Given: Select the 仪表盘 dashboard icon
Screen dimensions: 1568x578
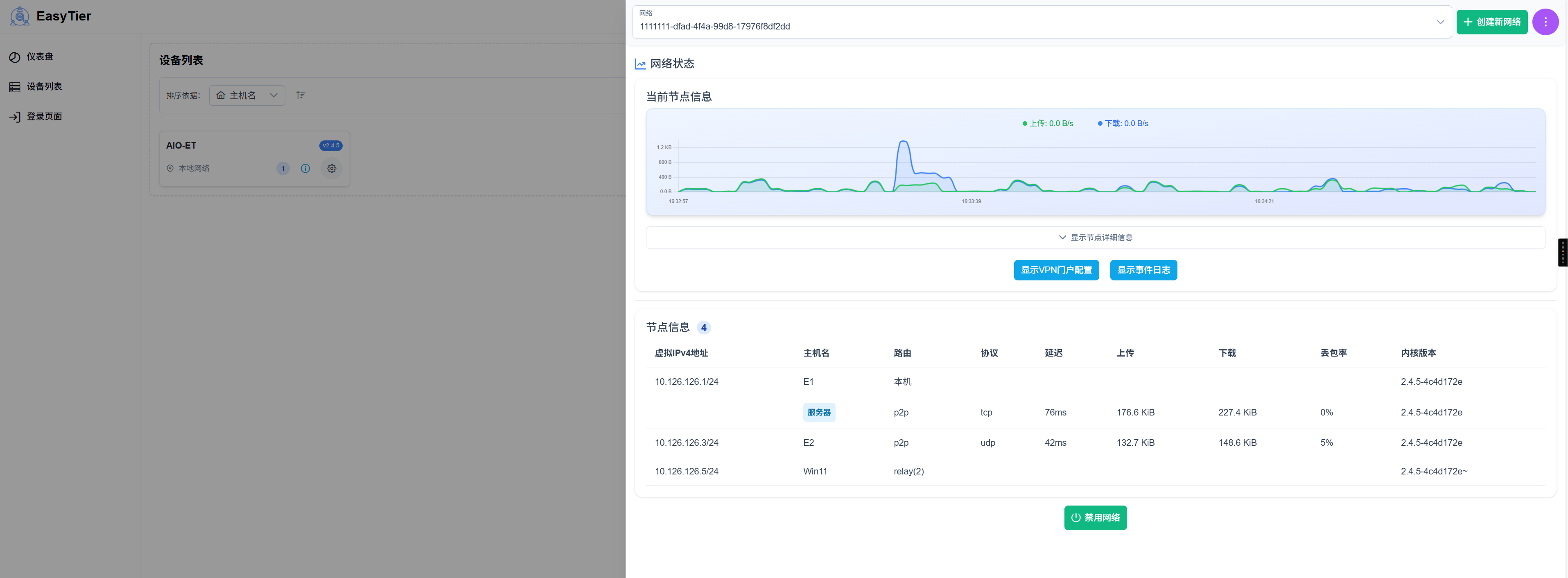Looking at the screenshot, I should click(14, 56).
